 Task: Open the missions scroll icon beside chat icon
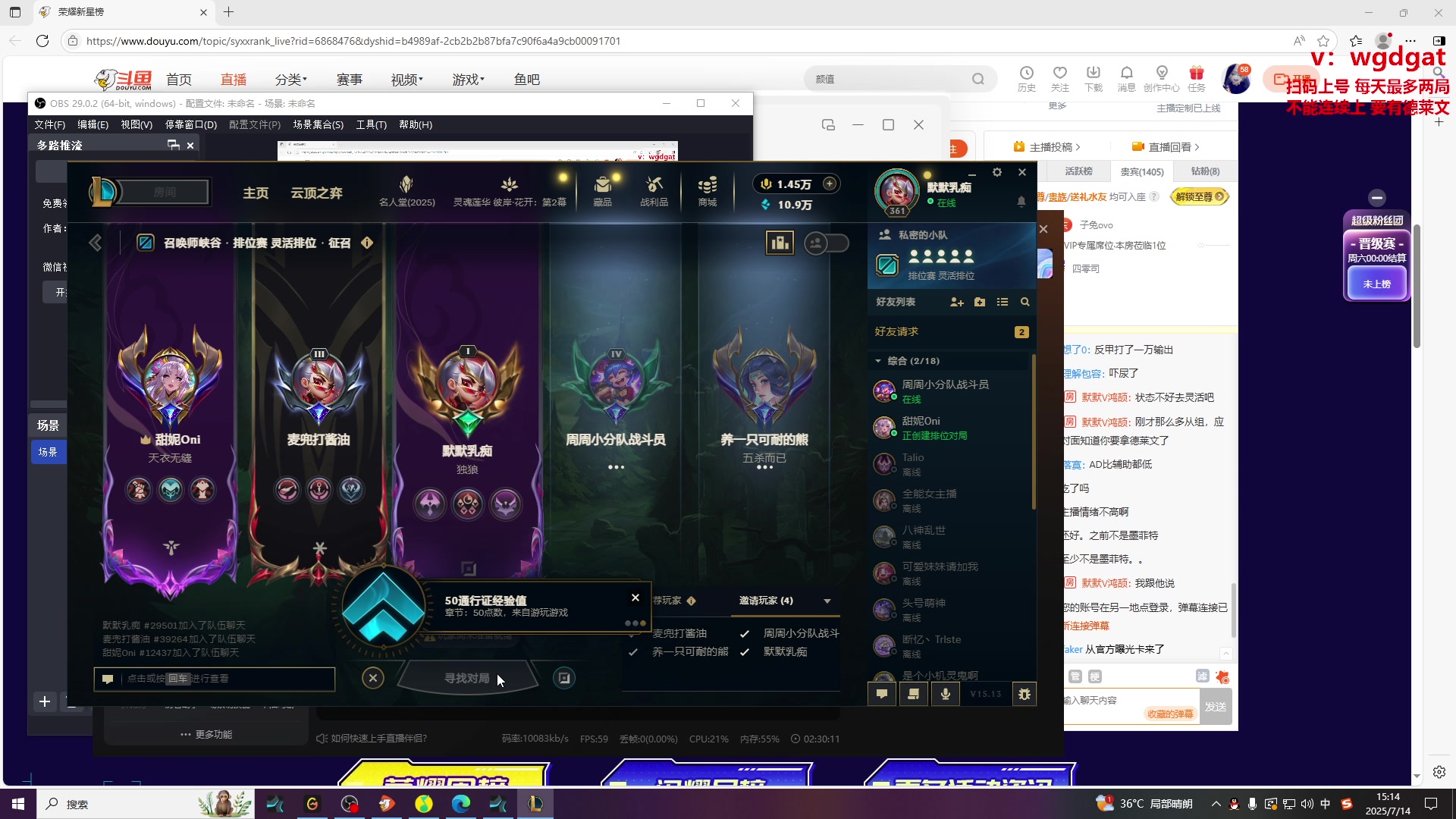coord(914,694)
